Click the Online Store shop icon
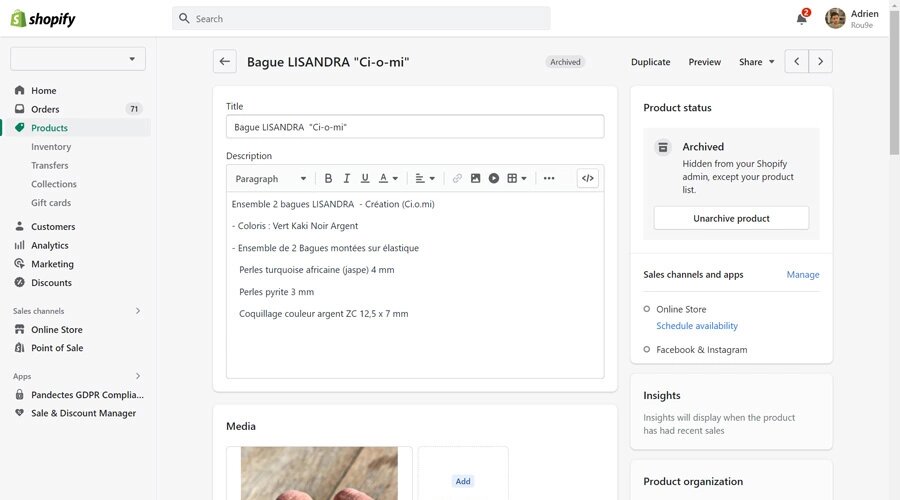This screenshot has height=500, width=900. tap(20, 329)
